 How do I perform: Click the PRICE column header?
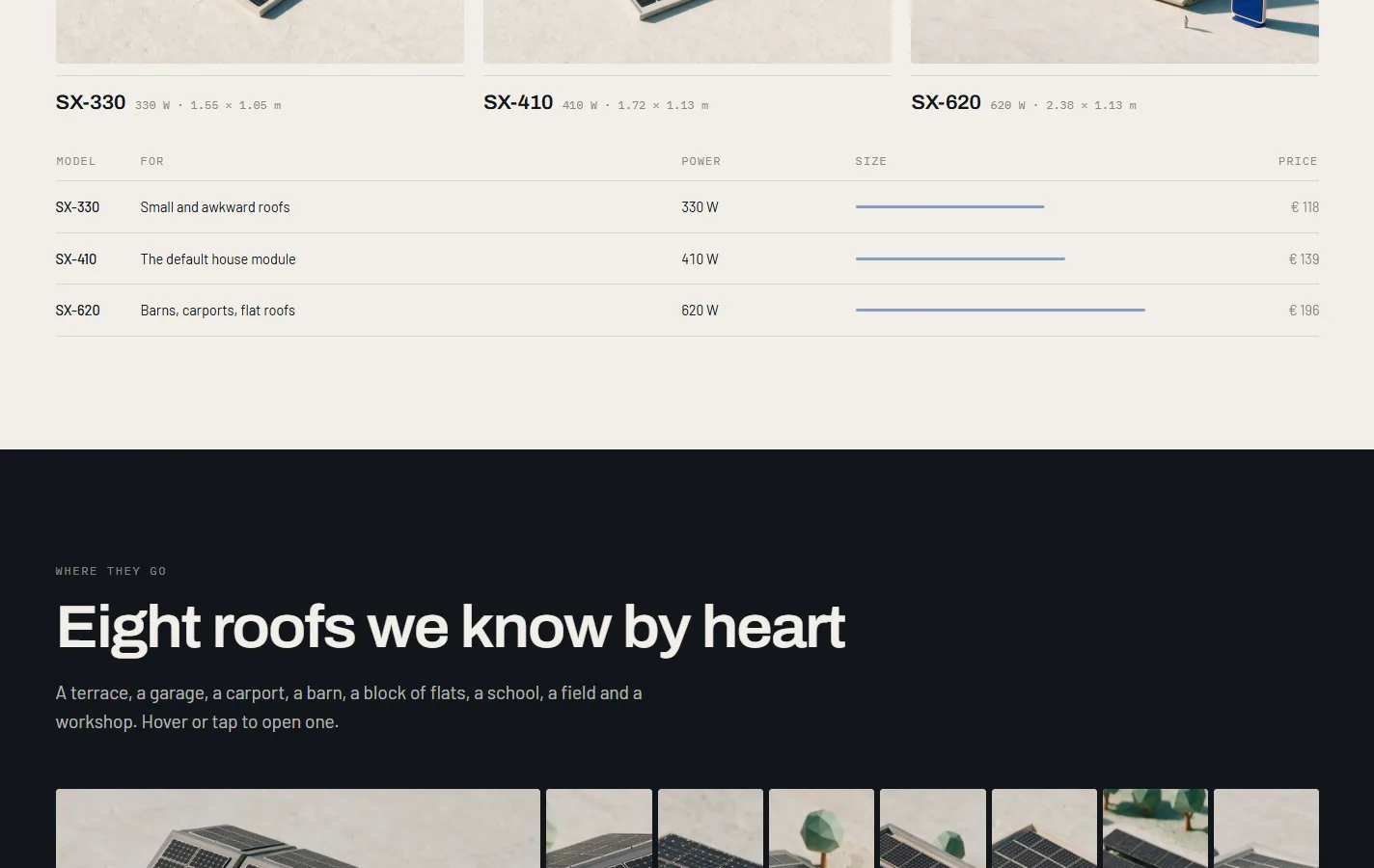[1298, 161]
